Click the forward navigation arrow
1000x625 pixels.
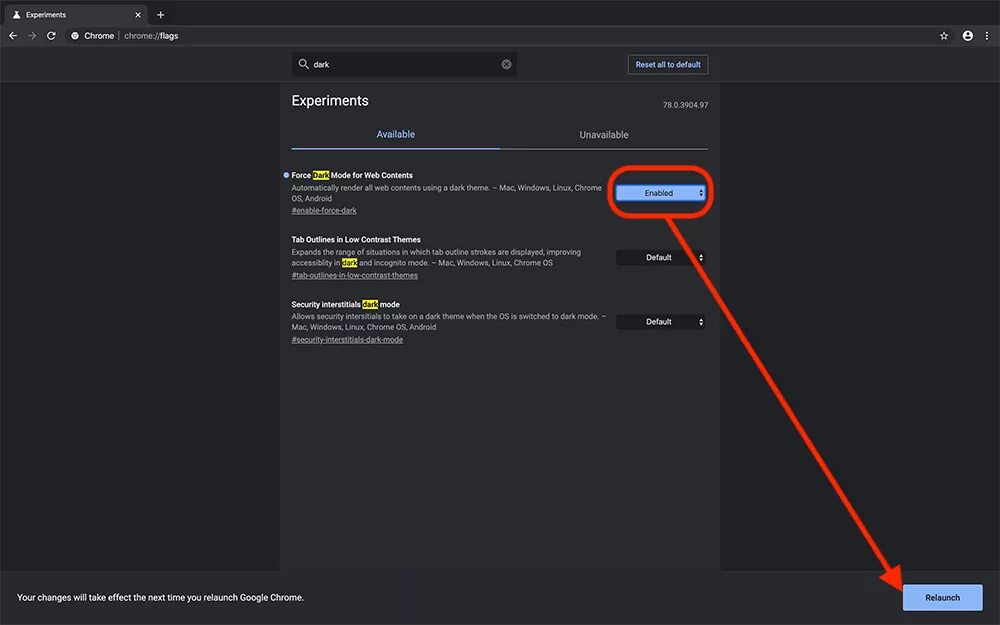(x=32, y=36)
